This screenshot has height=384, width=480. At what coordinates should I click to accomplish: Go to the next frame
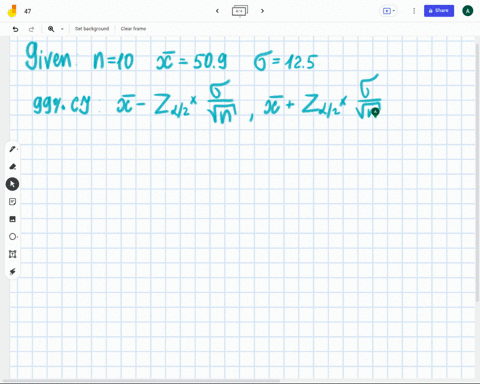[262, 11]
